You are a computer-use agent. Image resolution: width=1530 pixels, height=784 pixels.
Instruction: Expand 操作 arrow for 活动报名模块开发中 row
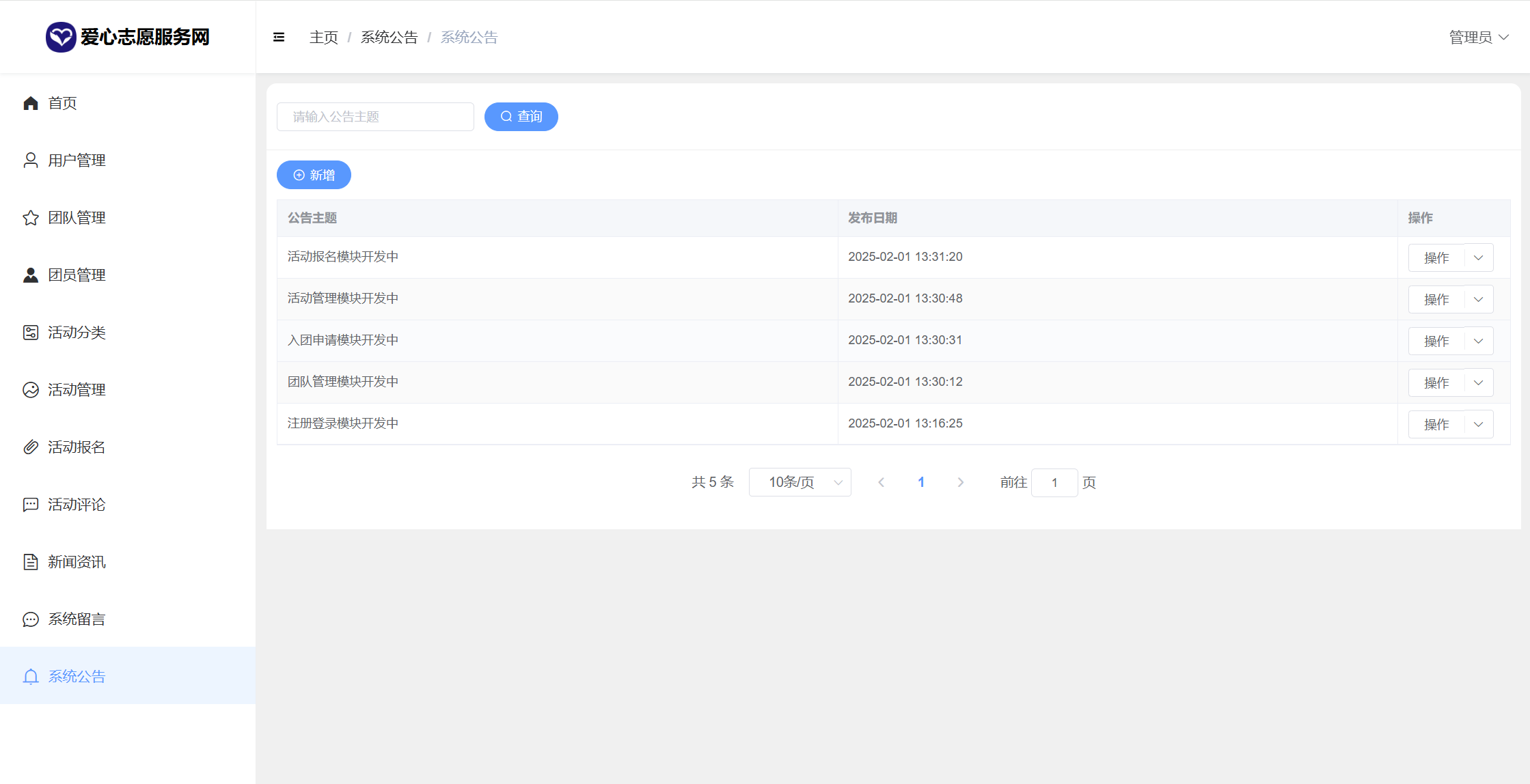[x=1478, y=258]
